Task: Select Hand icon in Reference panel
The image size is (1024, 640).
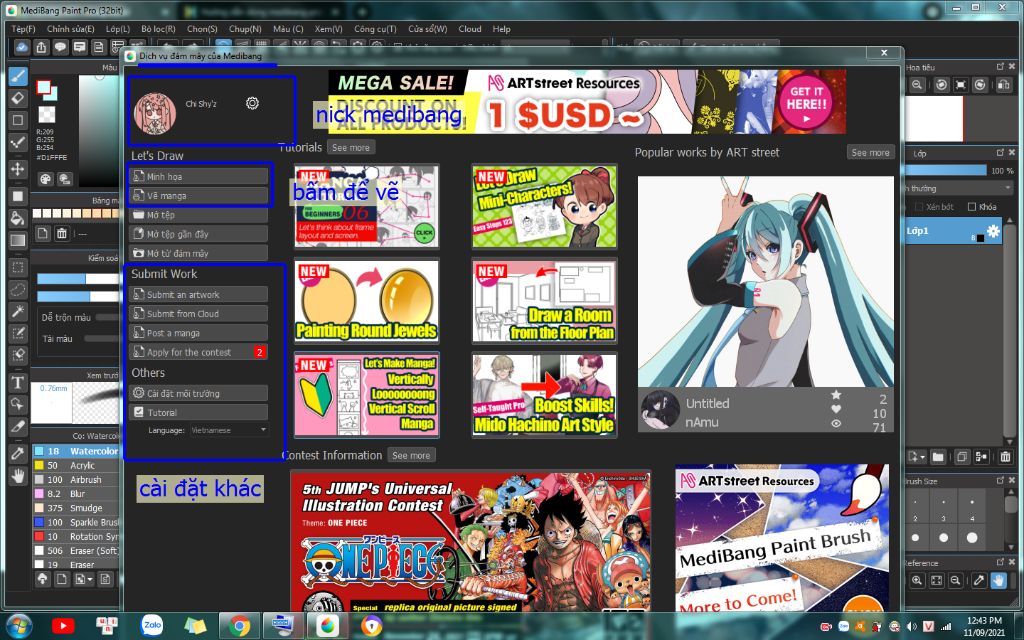Action: click(998, 580)
